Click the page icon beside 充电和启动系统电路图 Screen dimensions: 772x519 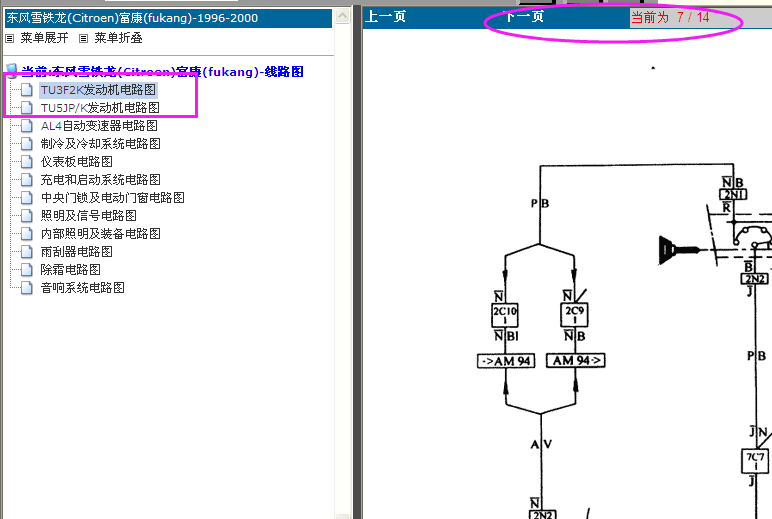(27, 180)
